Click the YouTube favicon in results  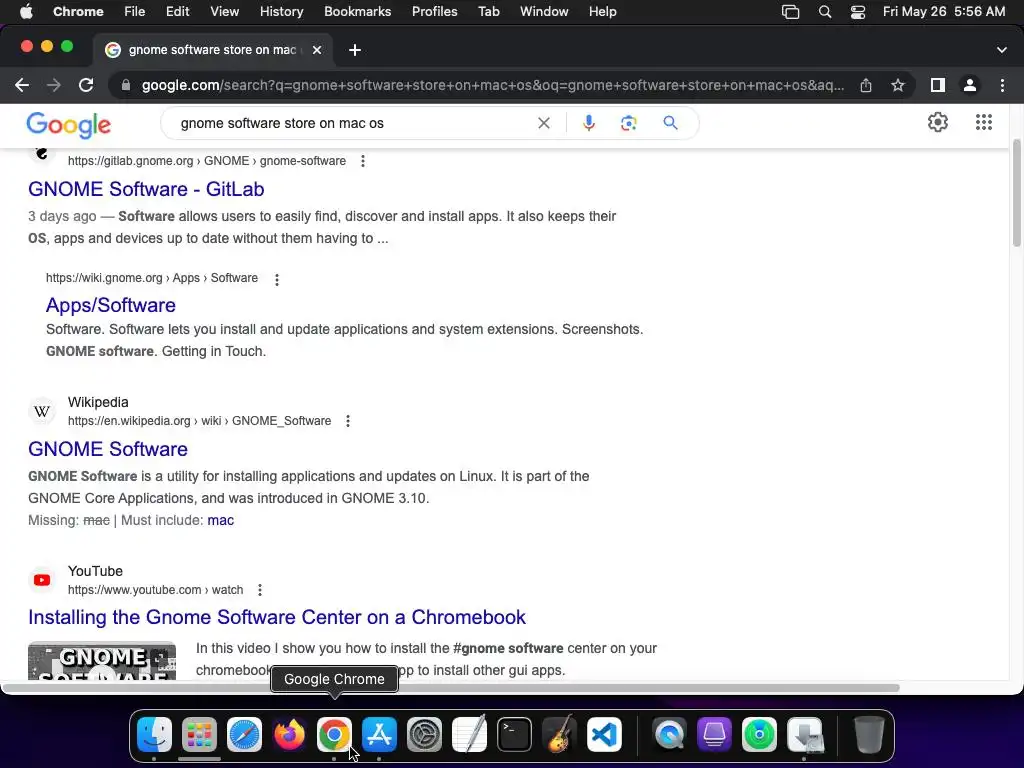(x=42, y=580)
